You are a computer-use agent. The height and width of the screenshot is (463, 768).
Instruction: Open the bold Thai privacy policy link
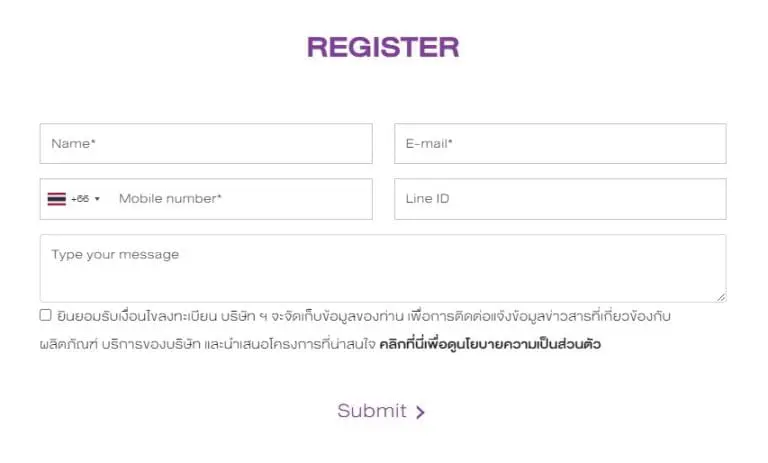[x=490, y=344]
